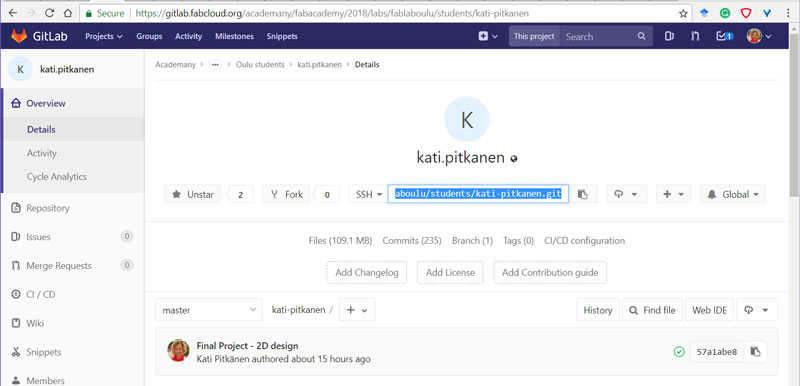Image resolution: width=800 pixels, height=386 pixels.
Task: Open the Web IDE button
Action: point(709,310)
